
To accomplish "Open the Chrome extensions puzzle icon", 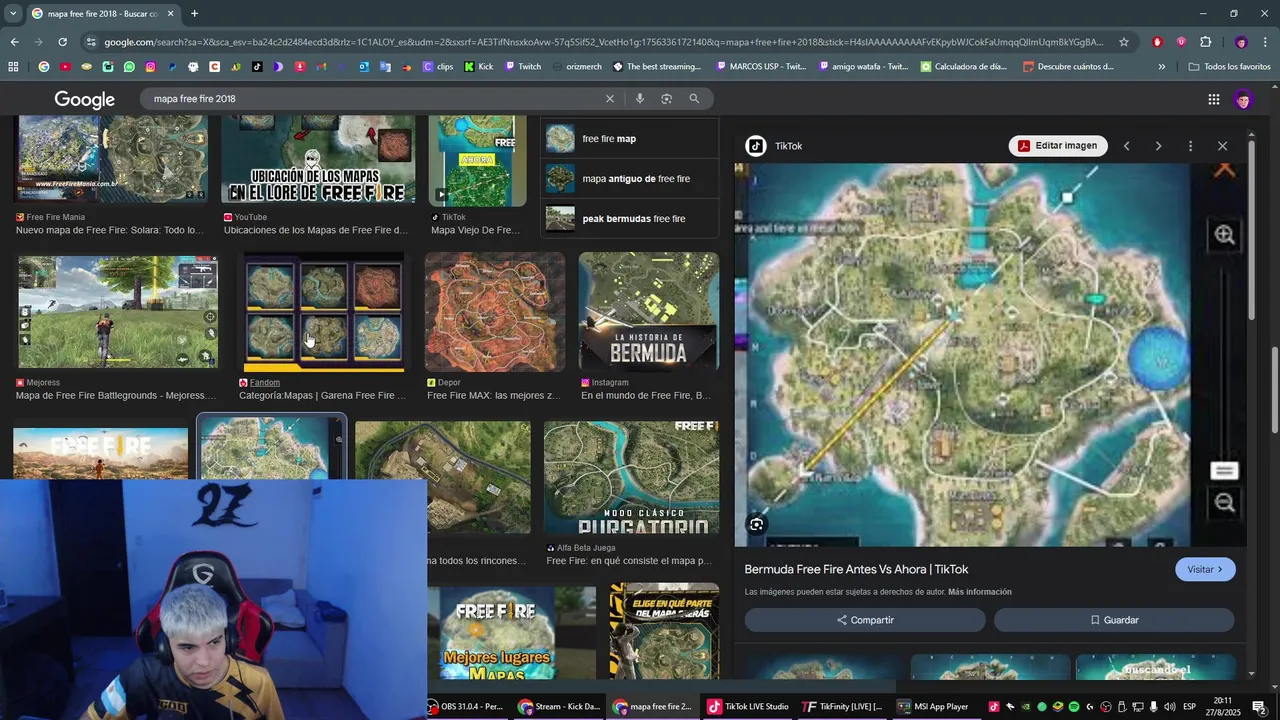I will [1205, 42].
